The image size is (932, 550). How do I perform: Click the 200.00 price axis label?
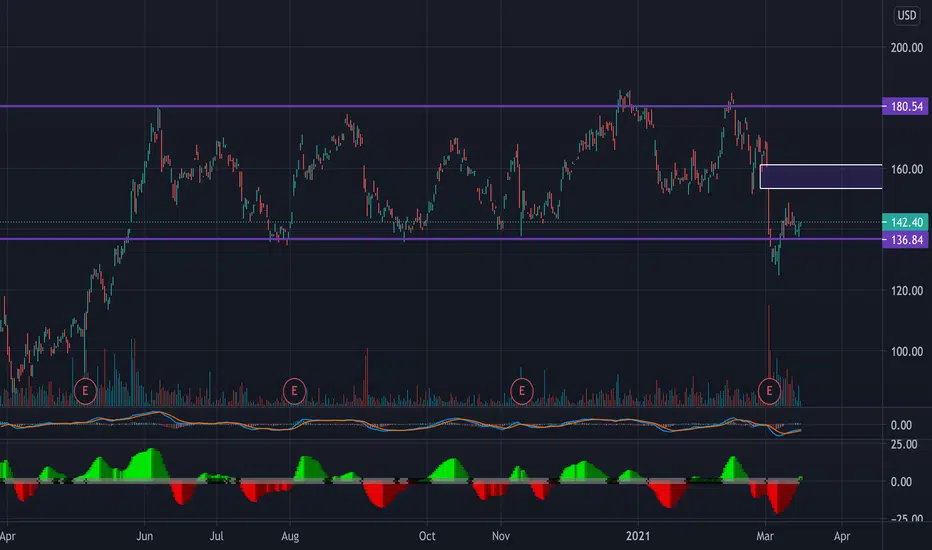906,48
